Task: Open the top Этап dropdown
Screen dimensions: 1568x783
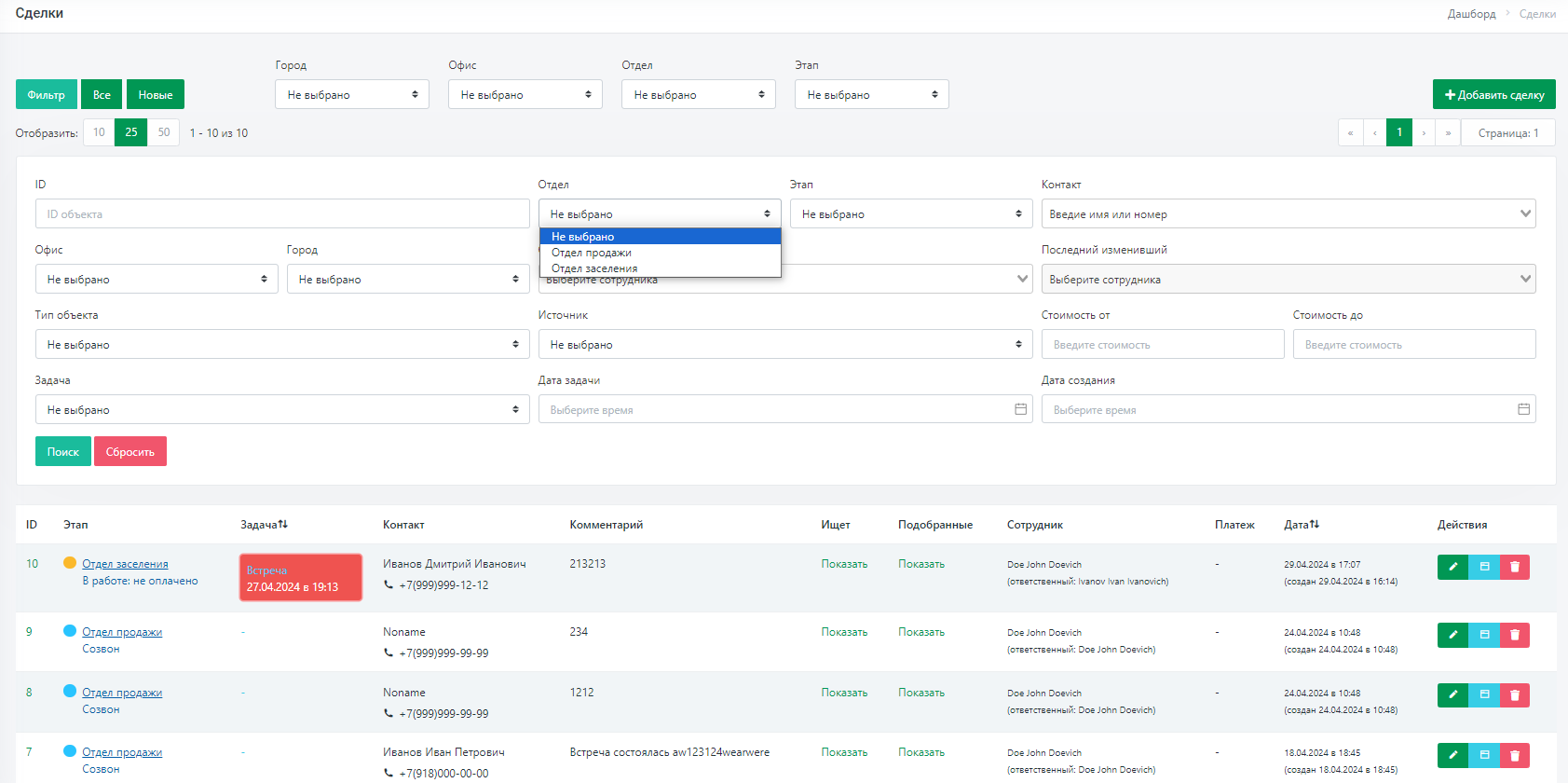Action: click(872, 94)
